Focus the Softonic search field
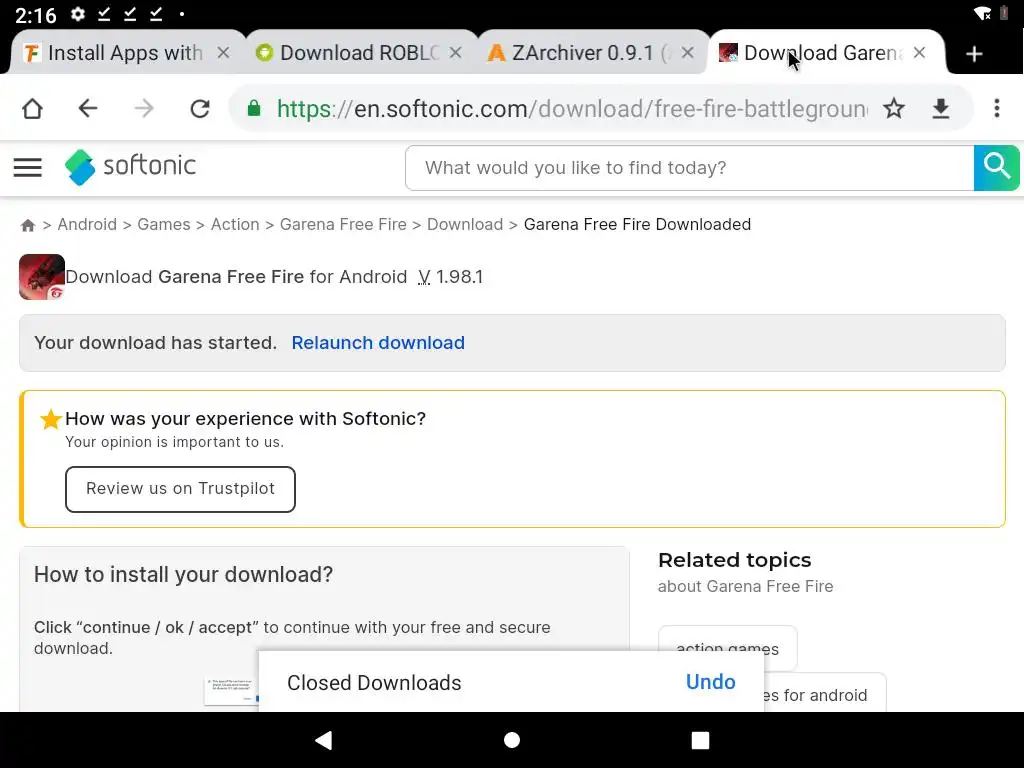This screenshot has width=1024, height=768. [689, 168]
